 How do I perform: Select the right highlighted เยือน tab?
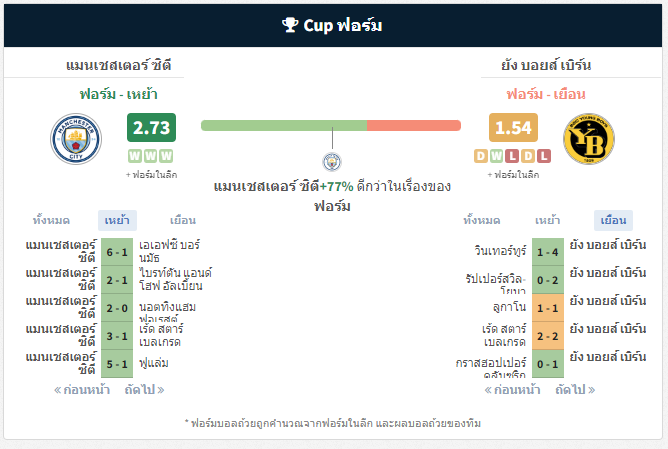[613, 220]
